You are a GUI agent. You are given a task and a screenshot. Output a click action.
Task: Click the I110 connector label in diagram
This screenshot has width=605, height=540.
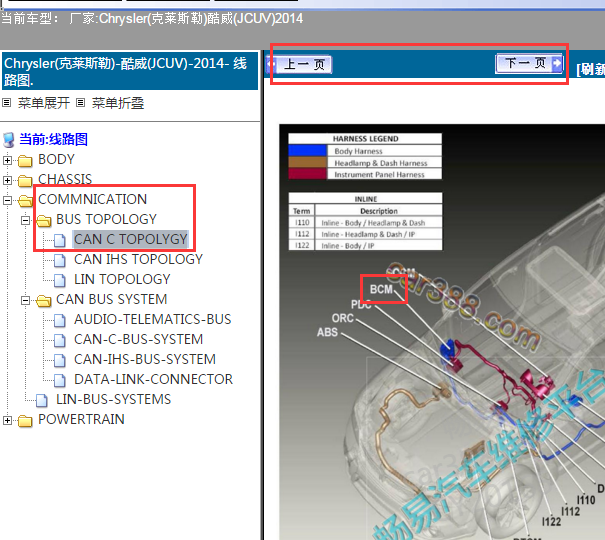pos(586,500)
